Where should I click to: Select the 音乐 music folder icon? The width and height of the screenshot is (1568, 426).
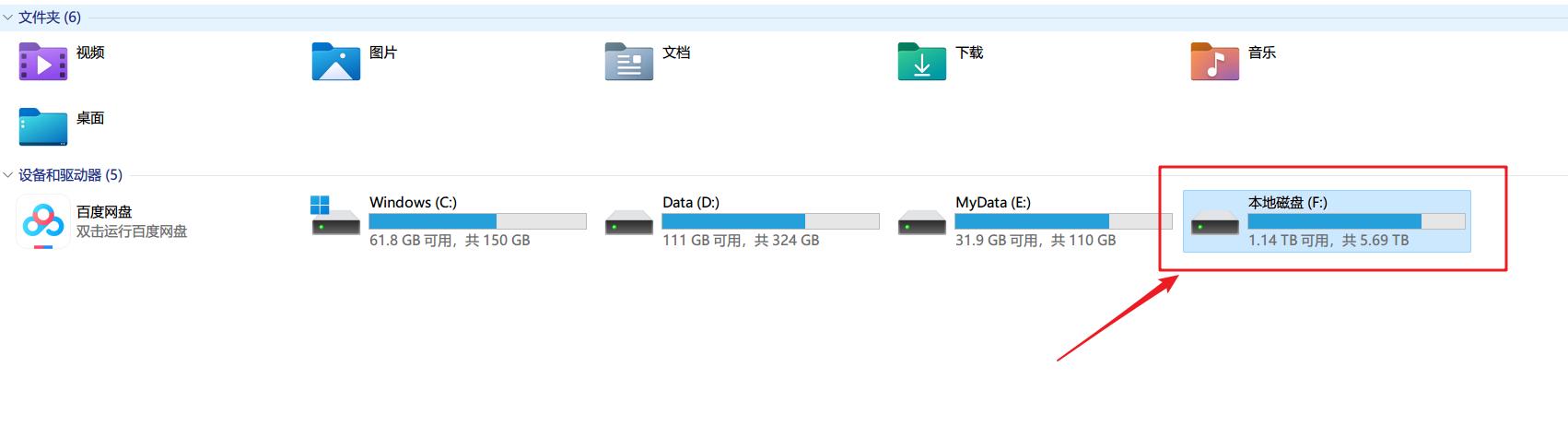click(x=1214, y=62)
